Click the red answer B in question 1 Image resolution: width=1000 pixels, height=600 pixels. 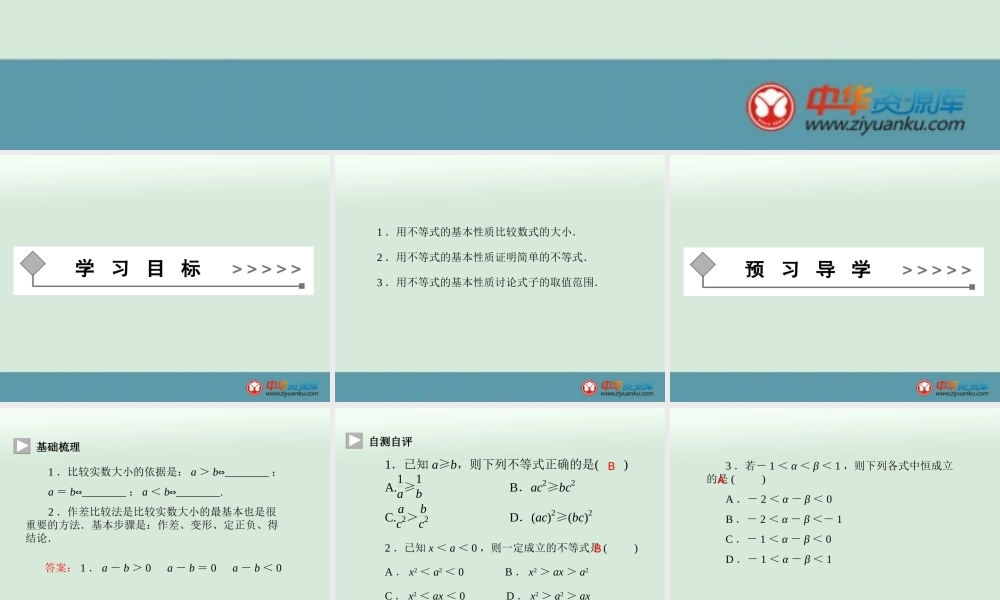coord(611,466)
